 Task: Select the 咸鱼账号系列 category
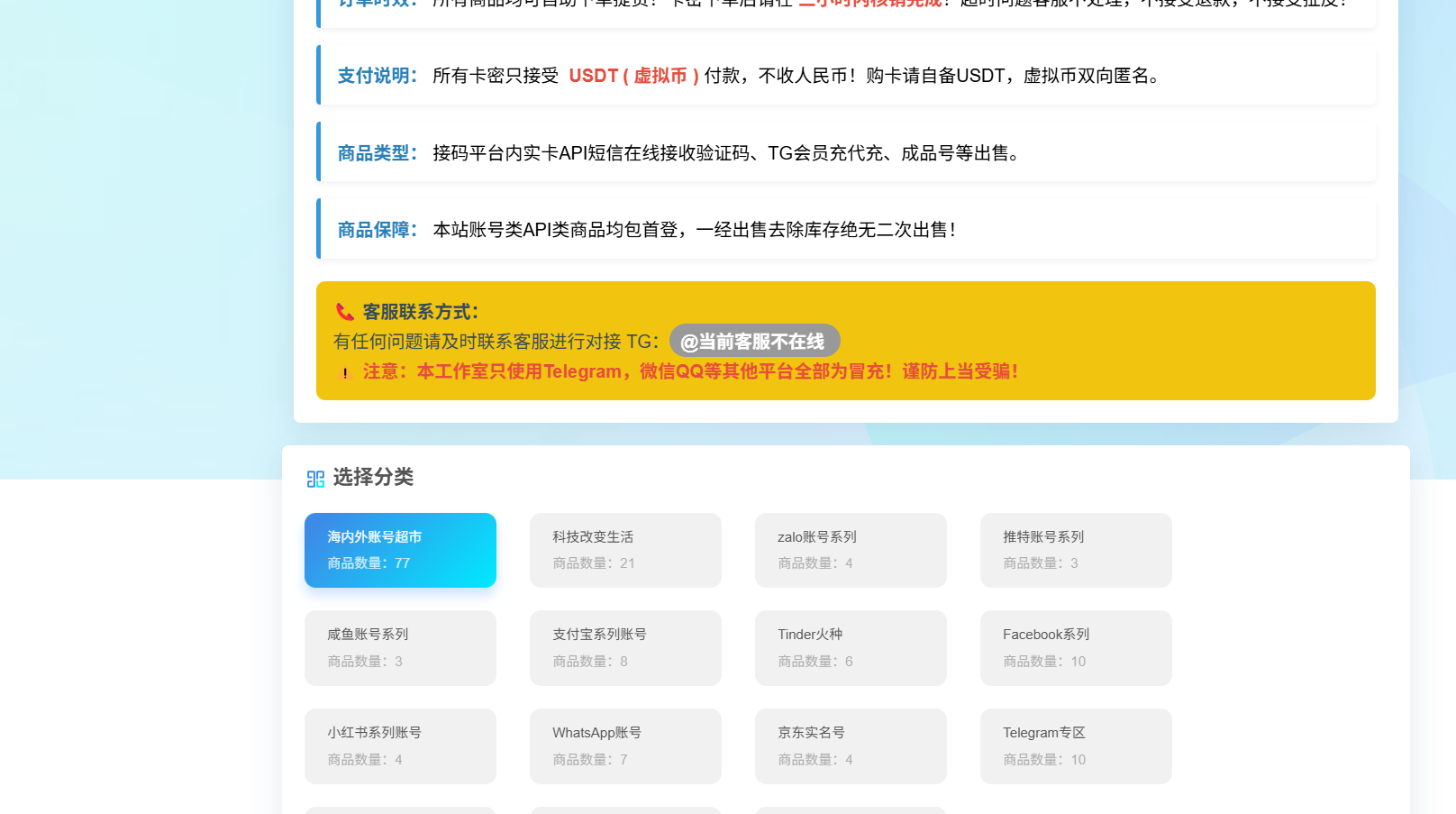pos(400,648)
